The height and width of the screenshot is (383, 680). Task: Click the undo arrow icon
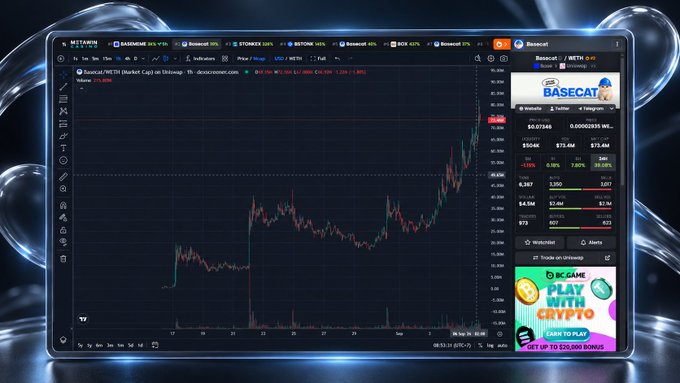point(337,59)
